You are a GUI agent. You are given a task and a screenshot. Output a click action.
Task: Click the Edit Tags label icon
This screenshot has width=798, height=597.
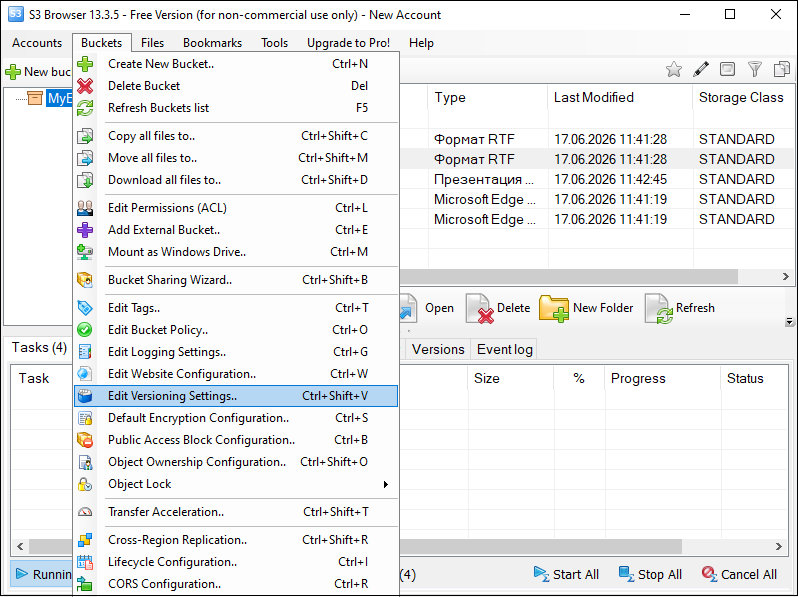(x=85, y=308)
